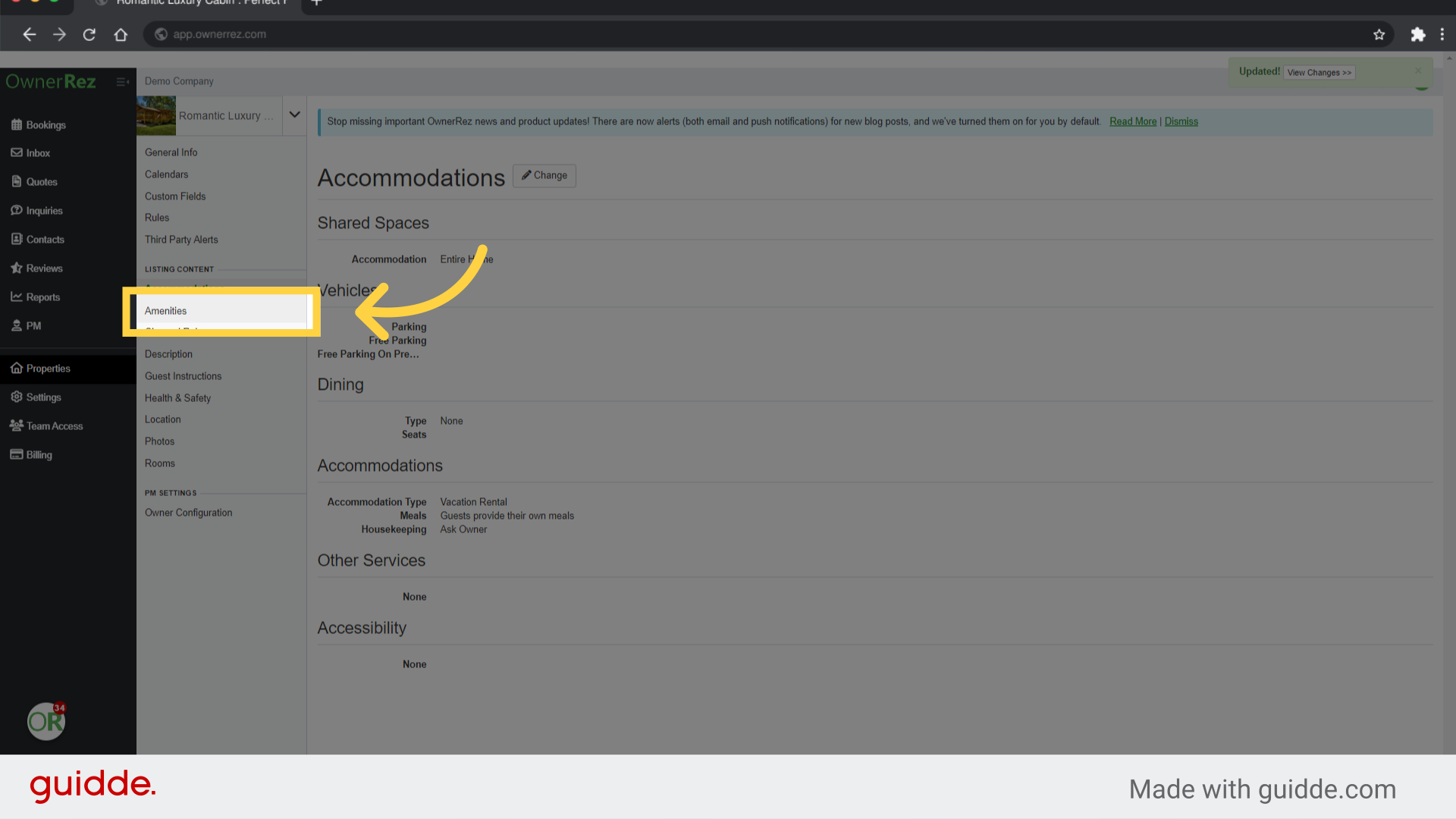
Task: Open Quotes from the navigation sidebar
Action: click(x=41, y=181)
